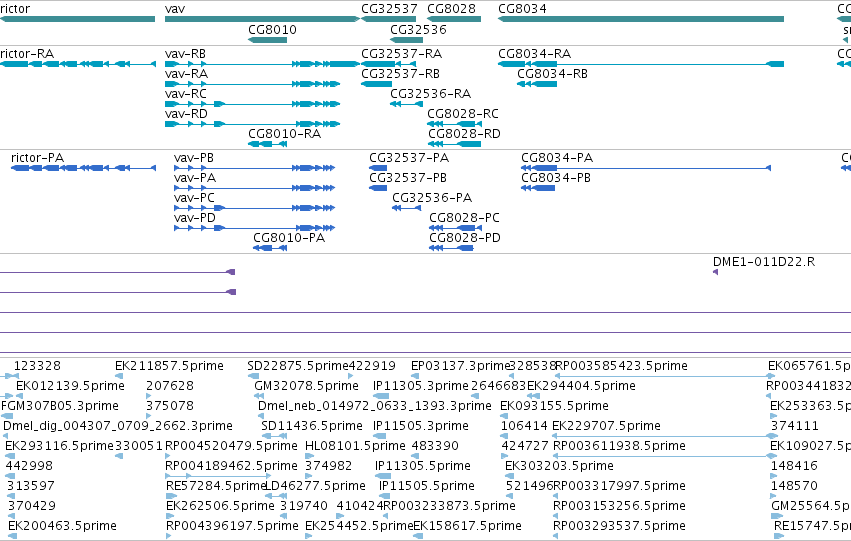Click the HL08101.5prime EST label
Screen dimensions: 851x541
coord(355,447)
